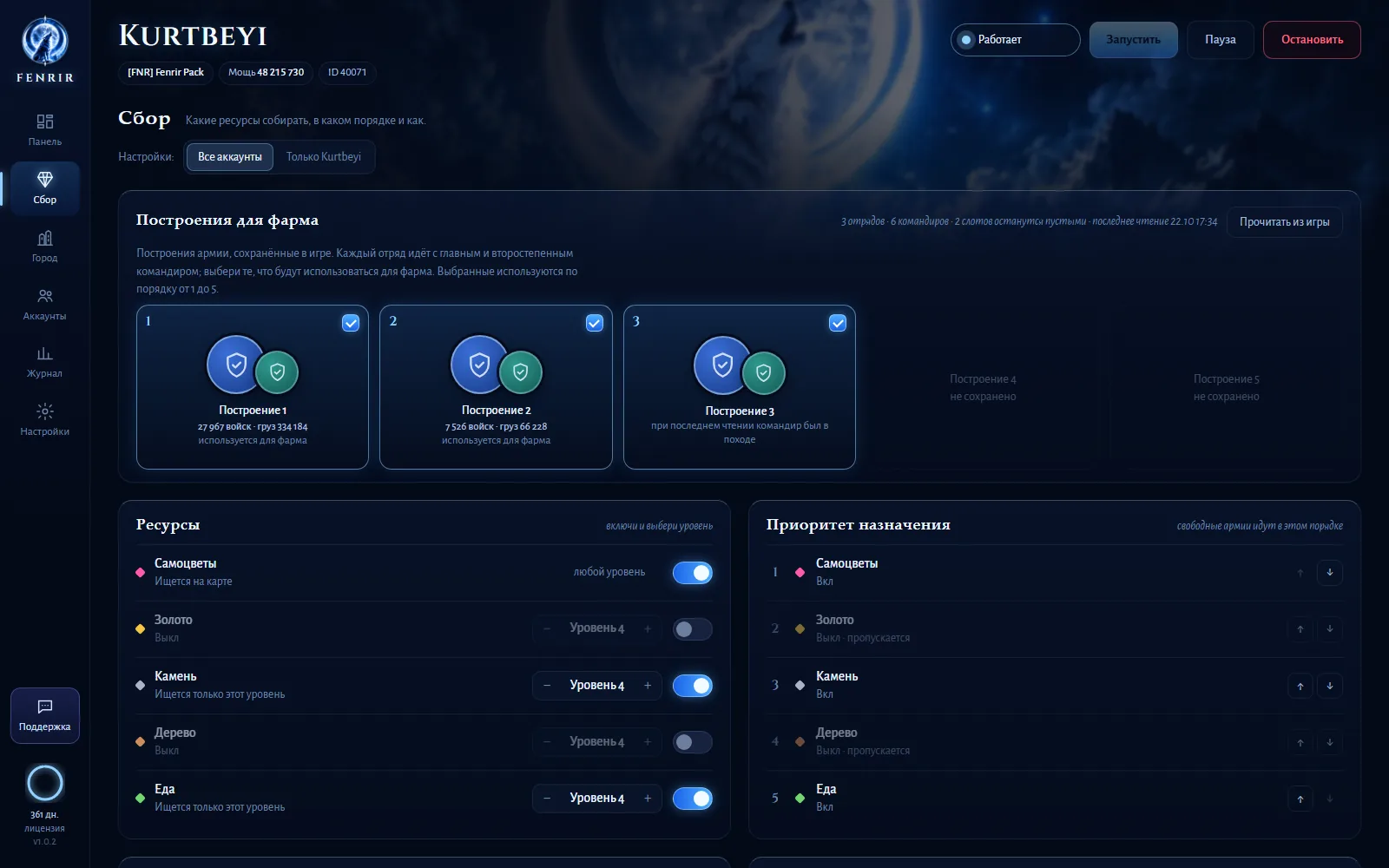Increase Камень level with plus
This screenshot has width=1389, height=868.
(x=648, y=686)
